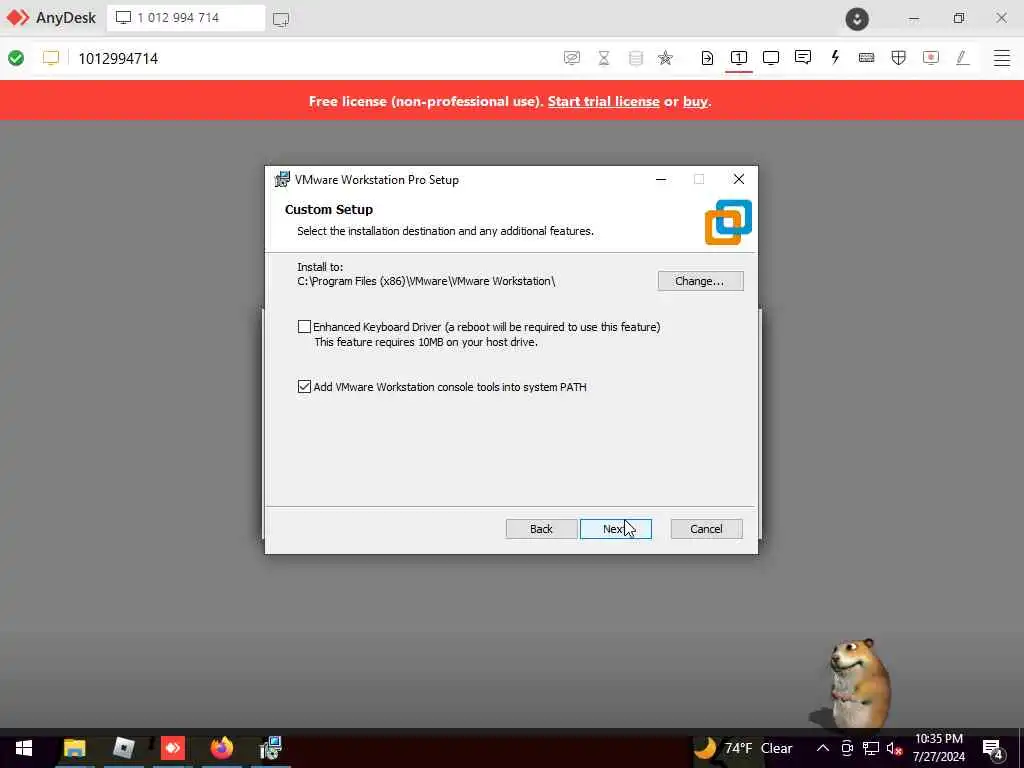1024x768 pixels.
Task: Open the file transfer icon in AnyDesk toolbar
Action: 707,58
